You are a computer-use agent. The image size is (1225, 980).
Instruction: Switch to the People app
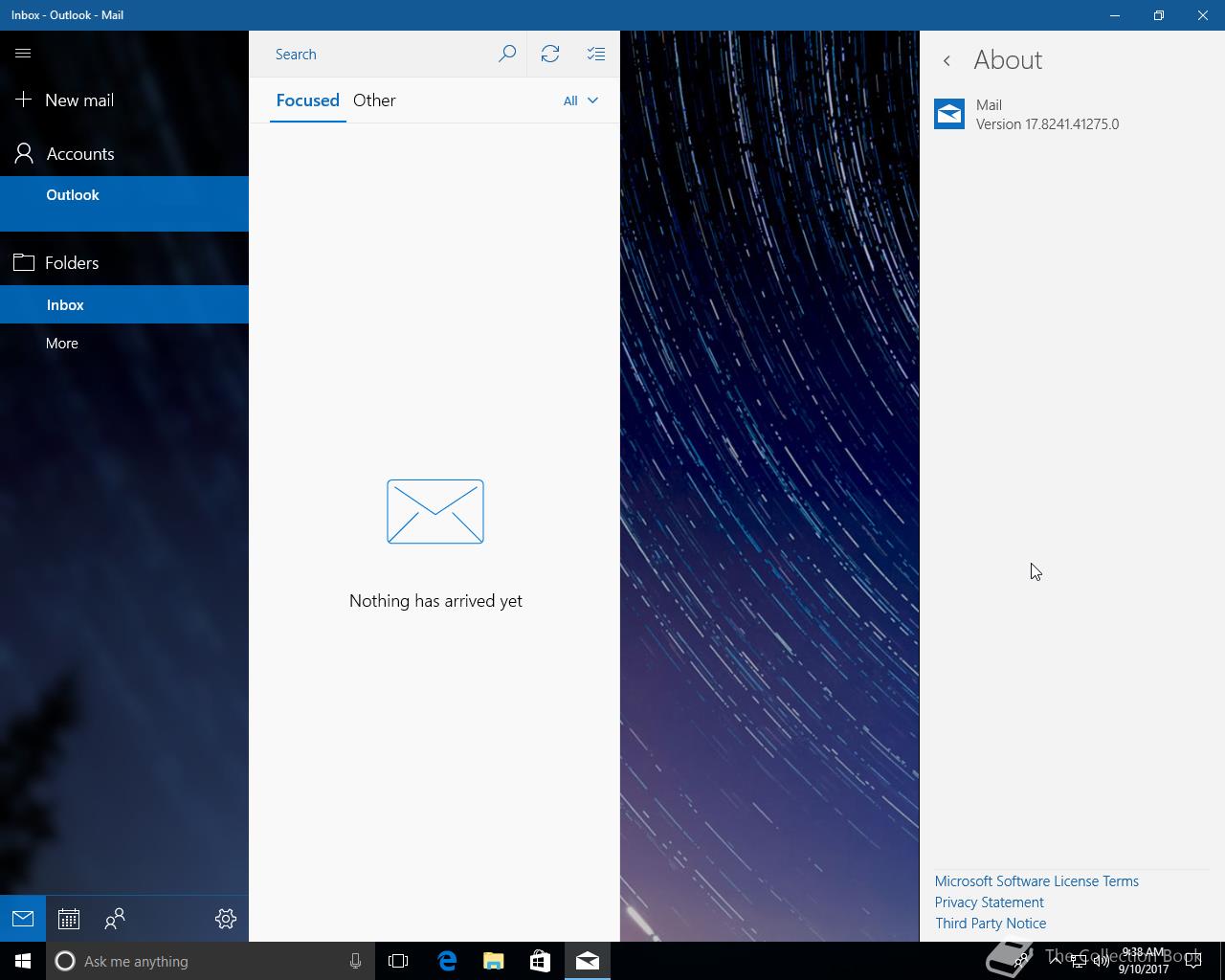point(115,919)
